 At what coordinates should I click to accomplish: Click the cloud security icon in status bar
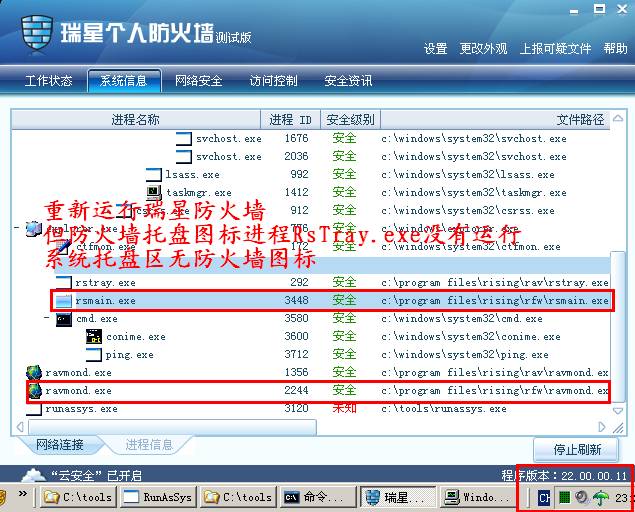tap(33, 474)
